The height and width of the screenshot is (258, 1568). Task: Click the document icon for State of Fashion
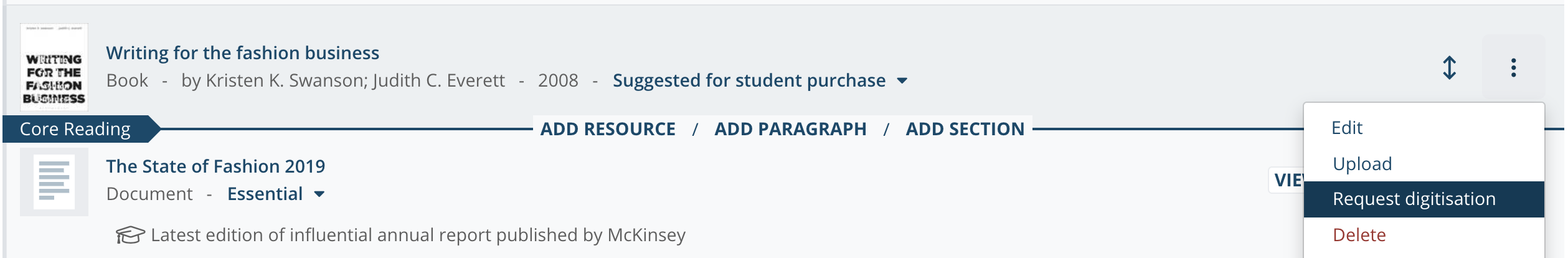(x=54, y=182)
